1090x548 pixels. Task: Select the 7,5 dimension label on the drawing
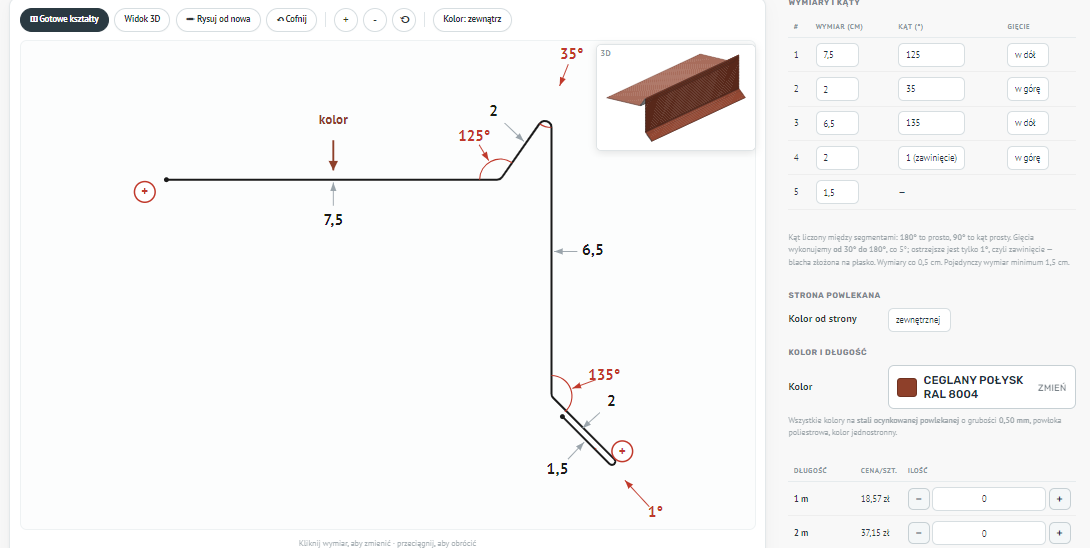point(333,220)
